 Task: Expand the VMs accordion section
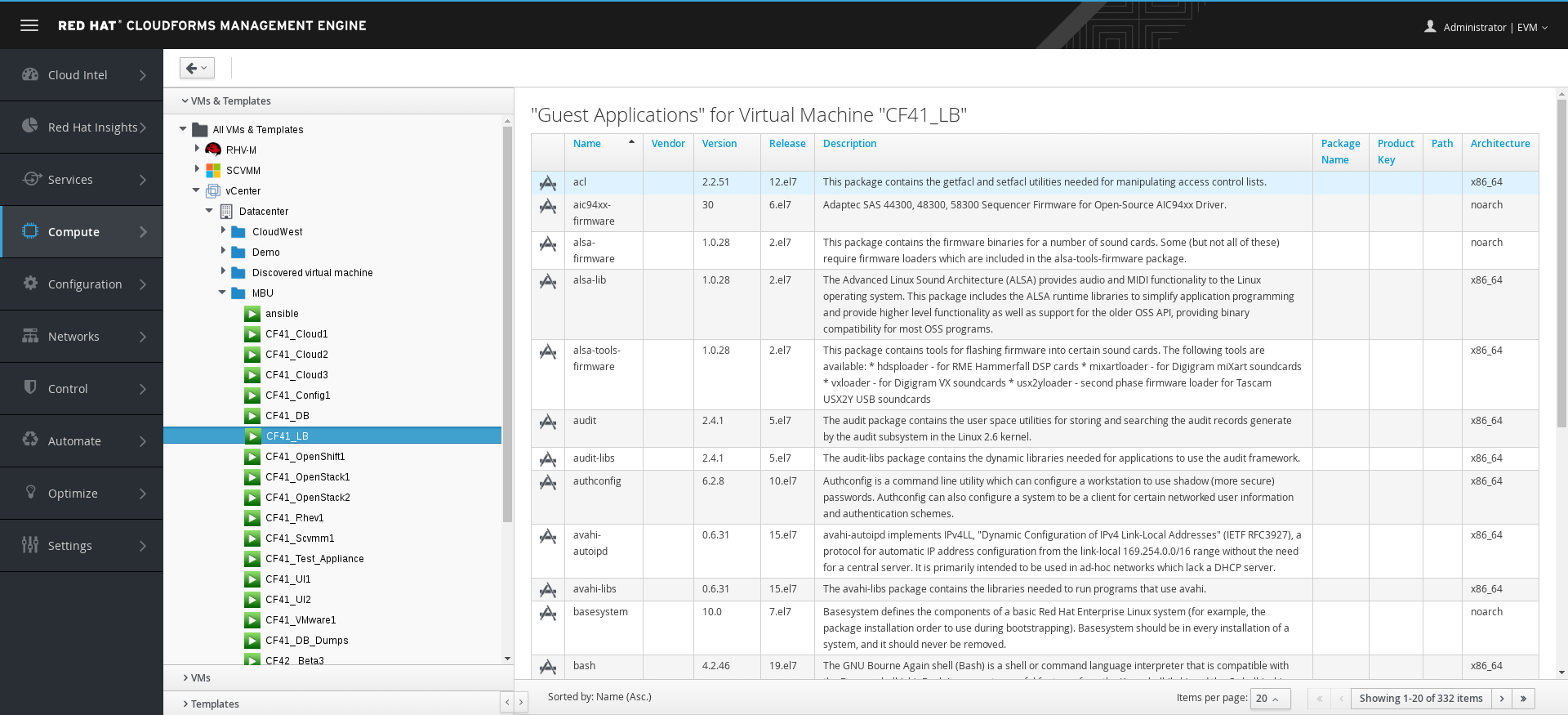(x=197, y=677)
